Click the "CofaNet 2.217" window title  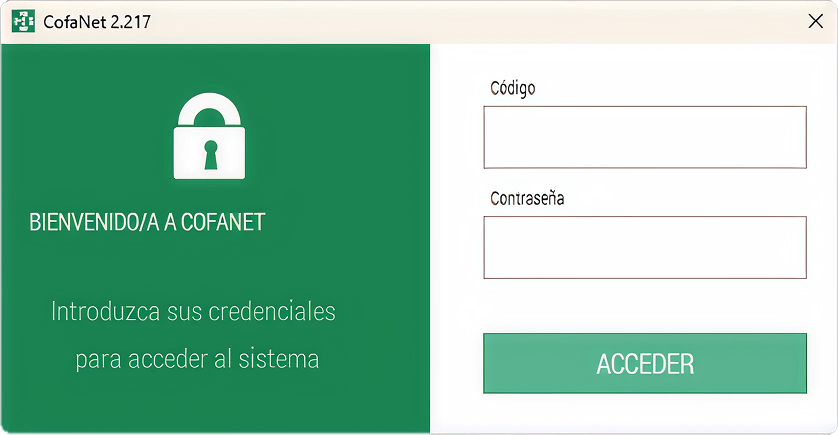click(97, 21)
